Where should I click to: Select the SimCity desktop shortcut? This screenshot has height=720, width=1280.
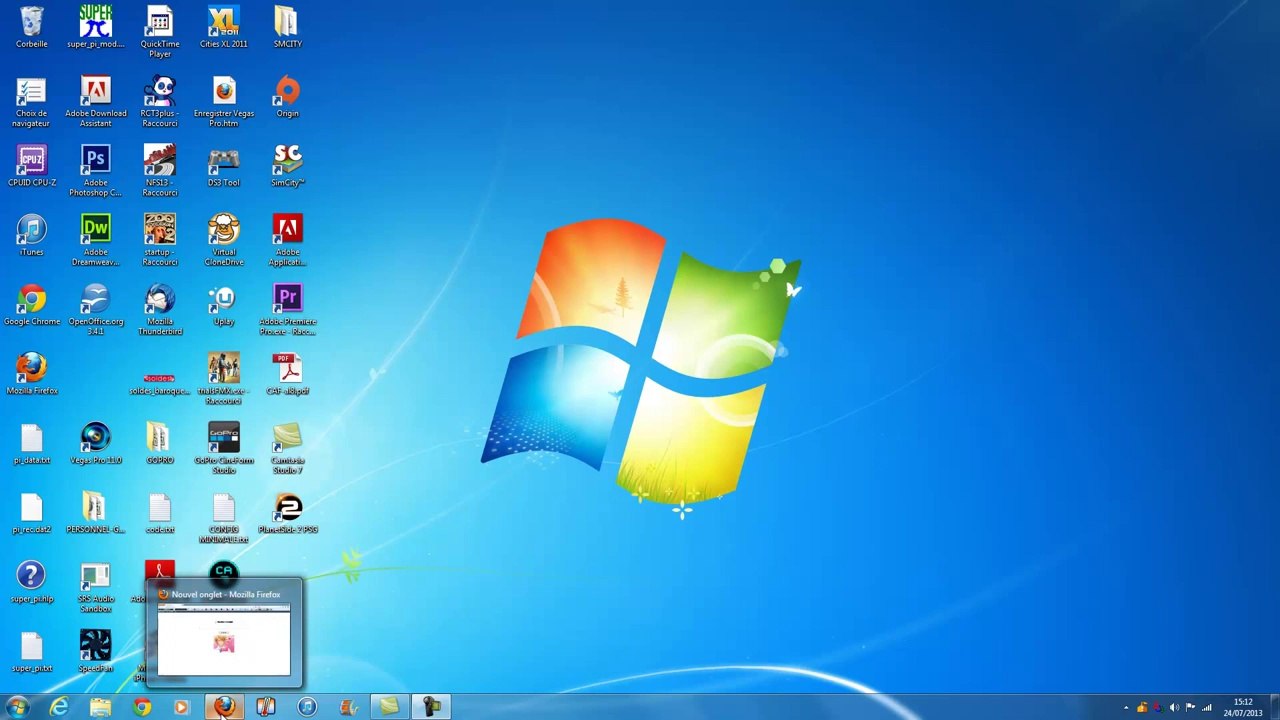click(x=287, y=166)
